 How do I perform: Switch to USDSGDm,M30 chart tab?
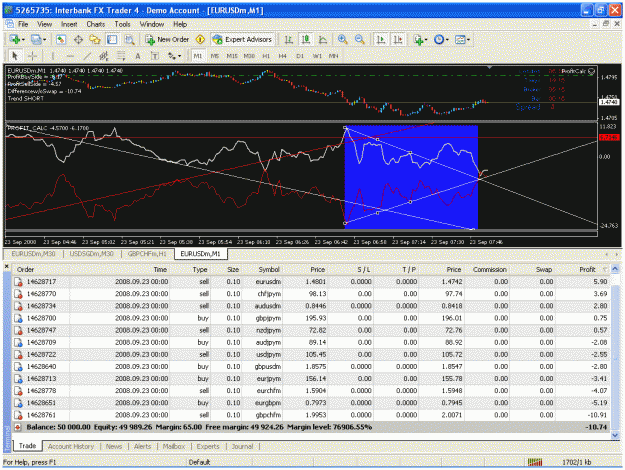click(x=92, y=254)
